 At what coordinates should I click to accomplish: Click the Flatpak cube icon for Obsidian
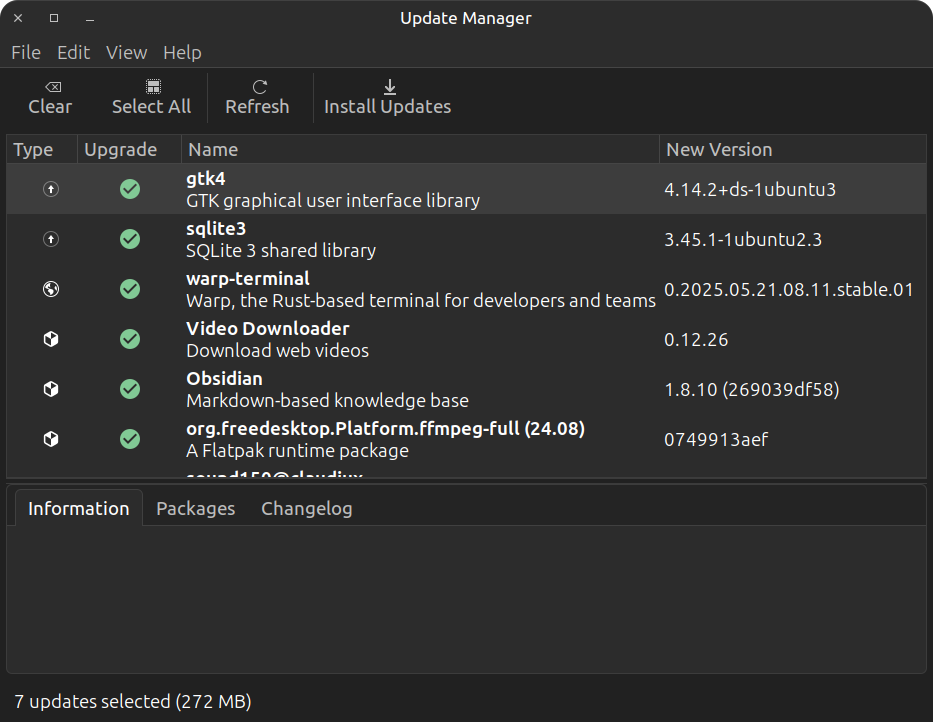pos(51,389)
